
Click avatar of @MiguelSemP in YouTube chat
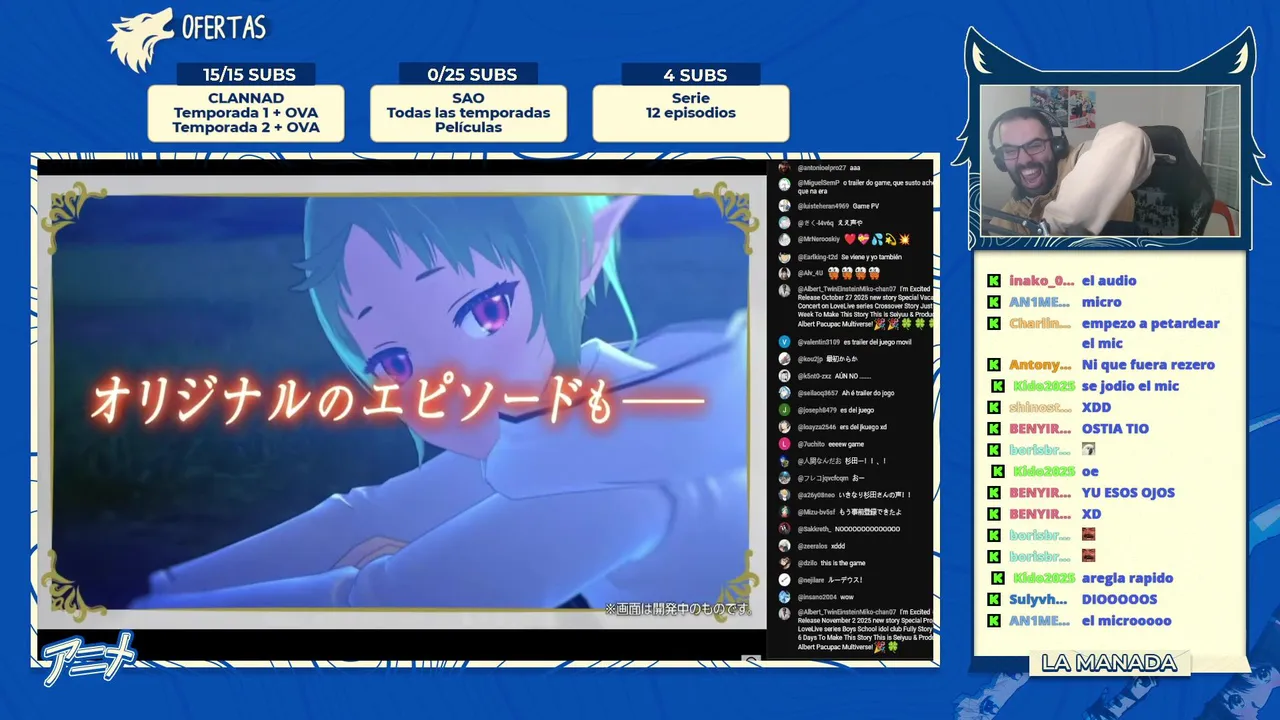click(x=785, y=184)
